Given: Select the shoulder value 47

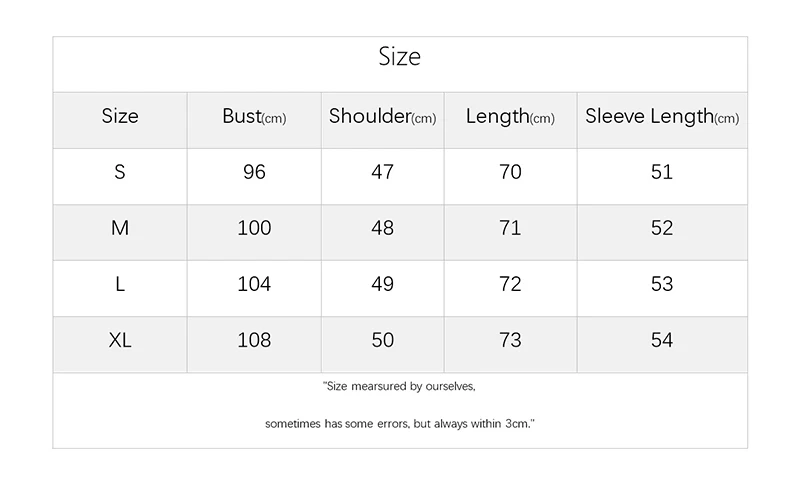Looking at the screenshot, I should [x=382, y=172].
